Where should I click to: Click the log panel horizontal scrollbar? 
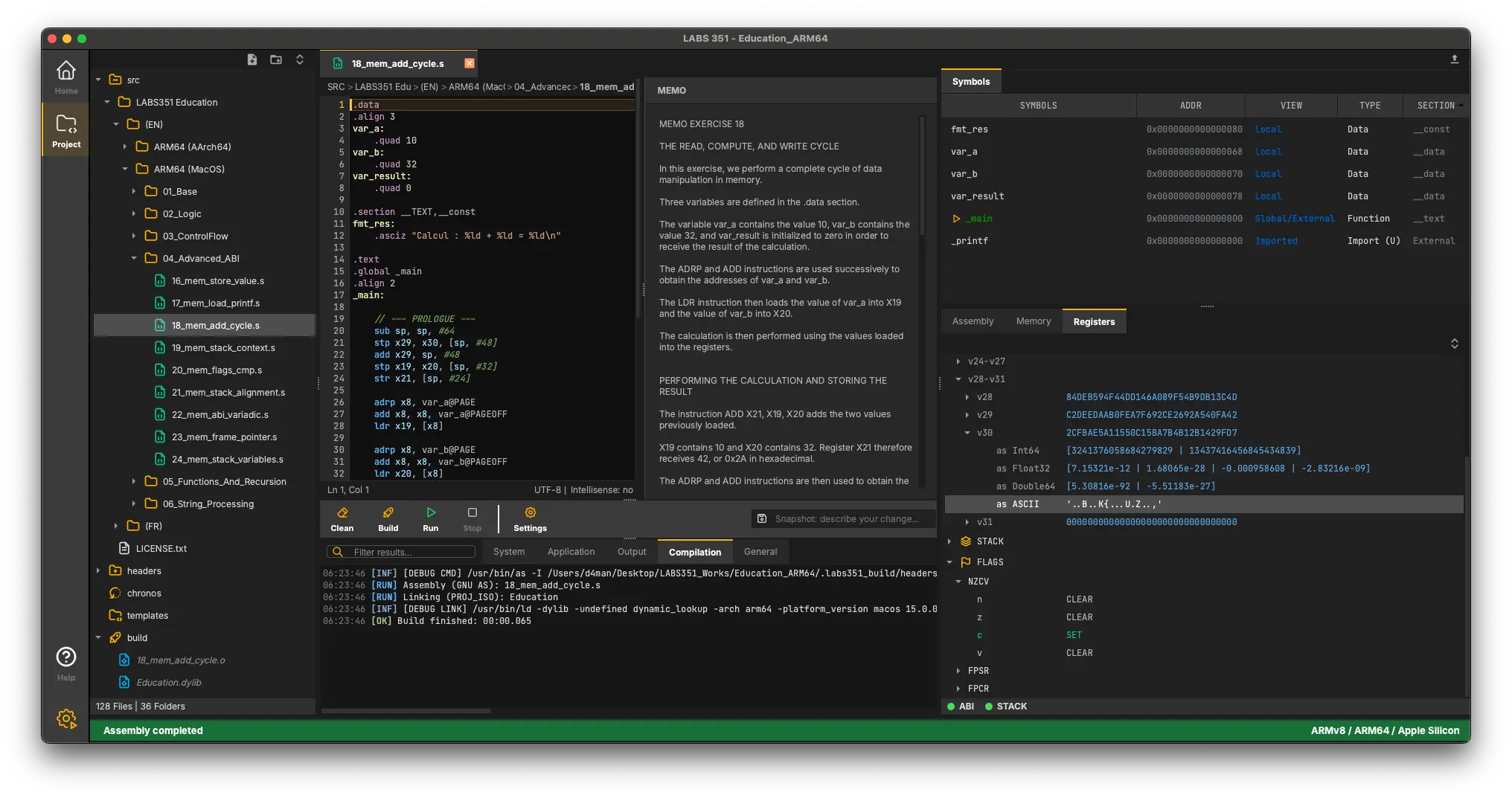406,712
